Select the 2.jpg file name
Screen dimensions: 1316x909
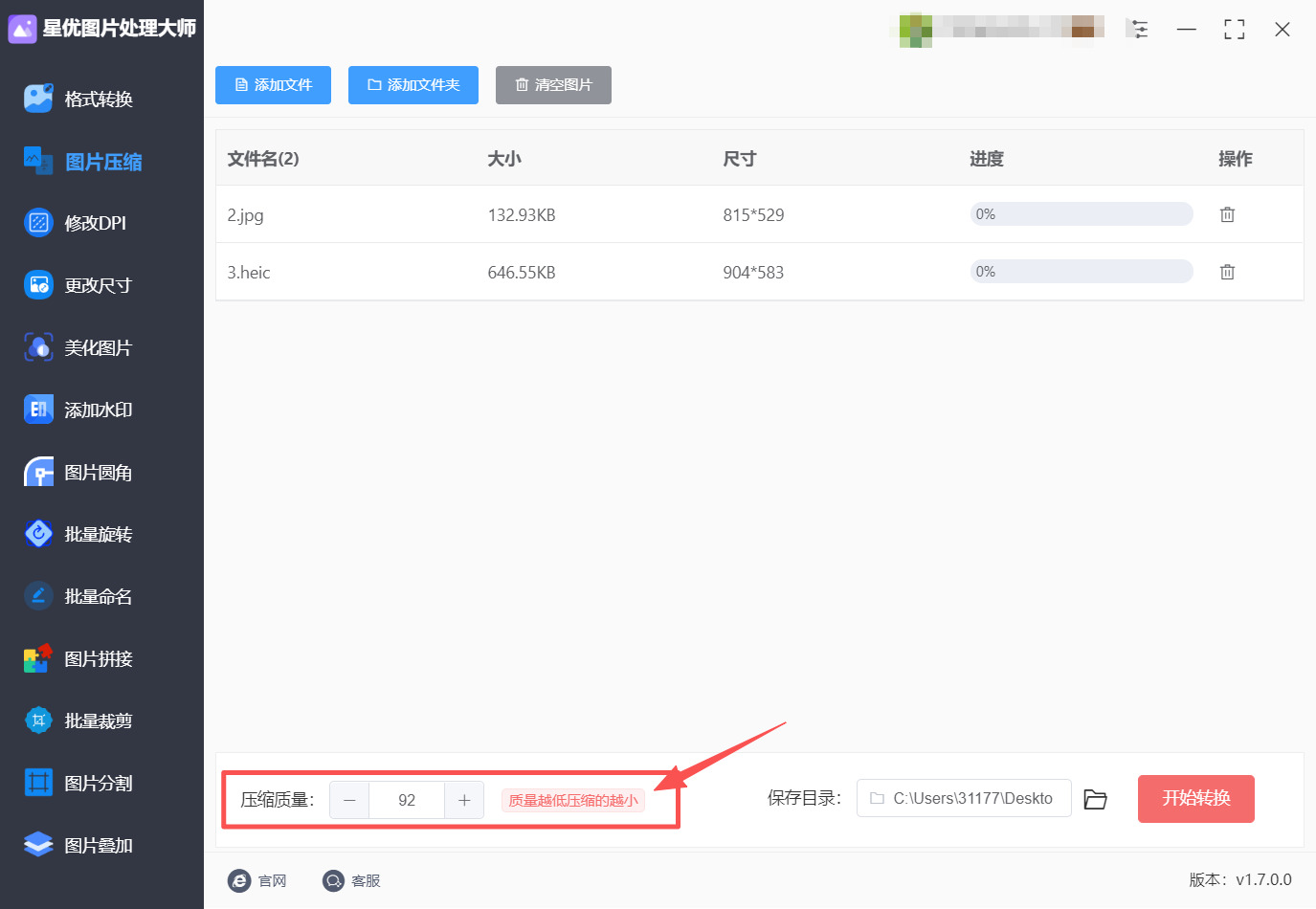click(245, 215)
